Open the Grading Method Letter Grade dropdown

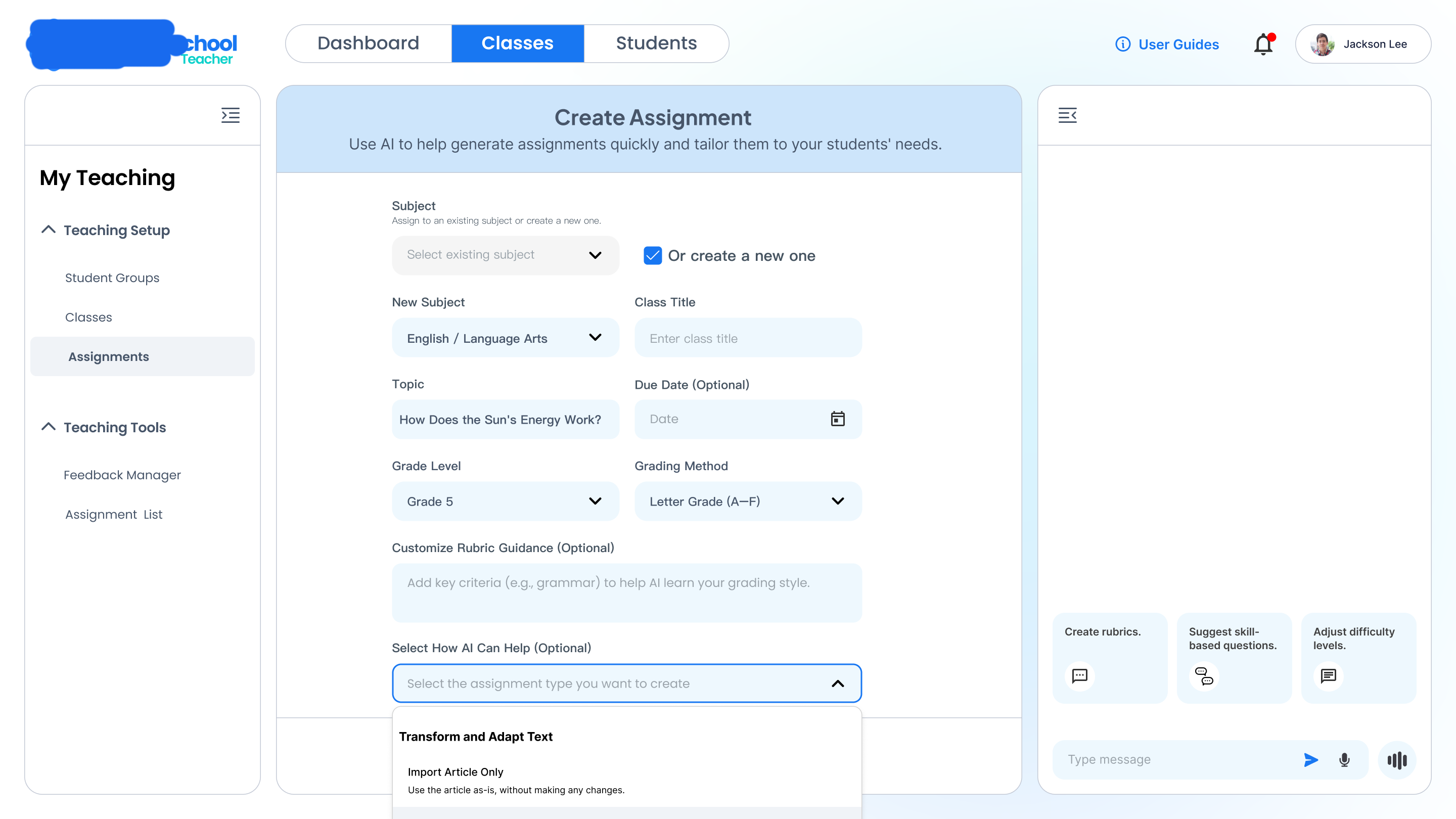(x=748, y=502)
